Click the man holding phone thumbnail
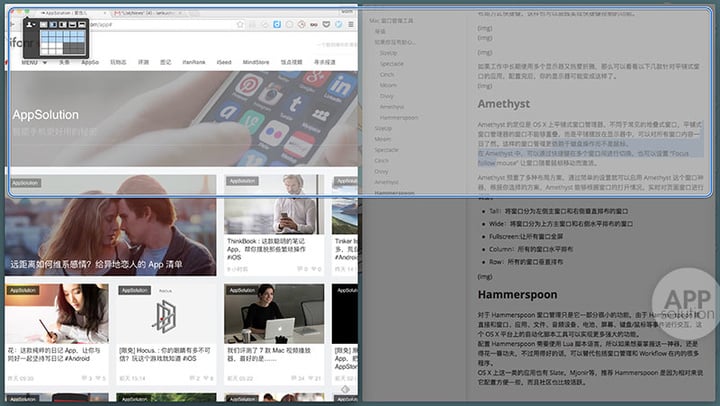Viewport: 720px width, 406px height. pyautogui.click(x=274, y=204)
